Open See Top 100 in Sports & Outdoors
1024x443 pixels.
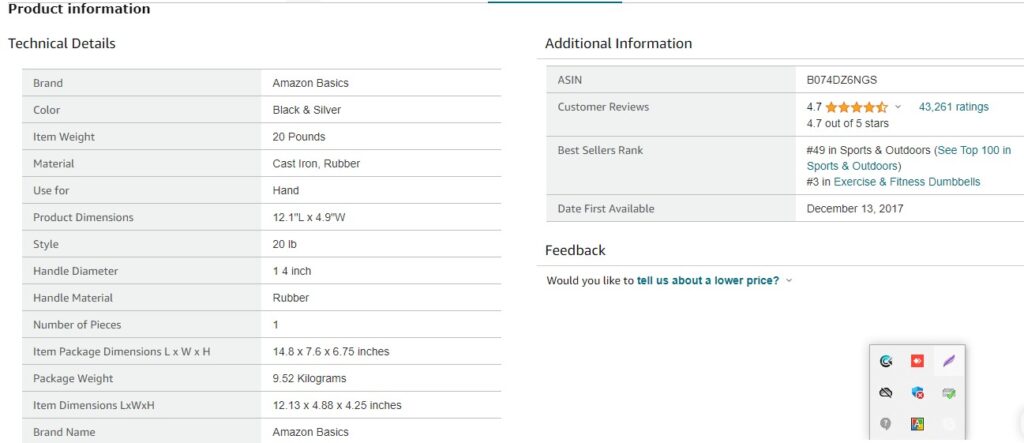[x=909, y=158]
